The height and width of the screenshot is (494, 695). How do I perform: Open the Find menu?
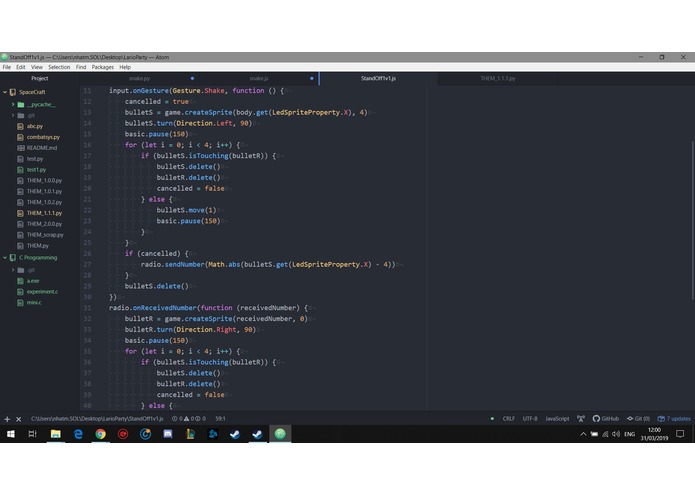(81, 67)
